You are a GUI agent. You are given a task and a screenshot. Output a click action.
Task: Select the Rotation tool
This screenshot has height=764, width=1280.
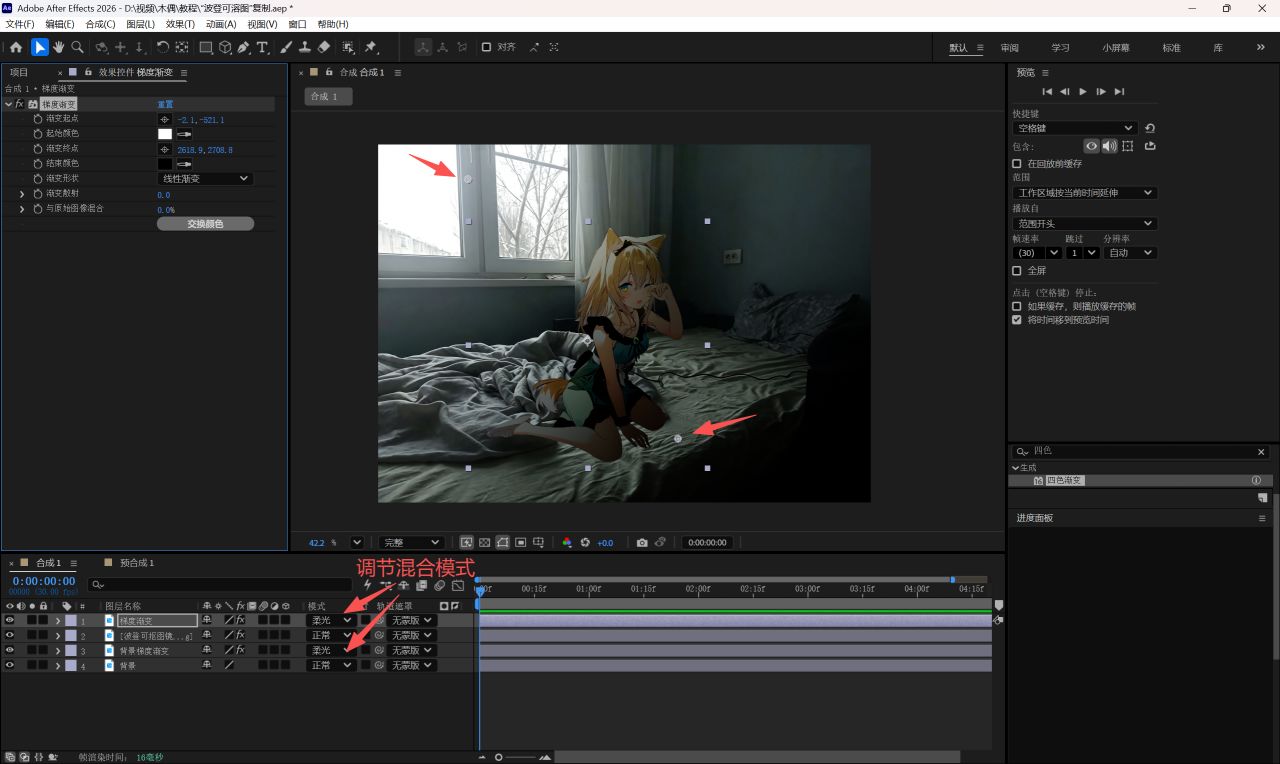tap(163, 47)
